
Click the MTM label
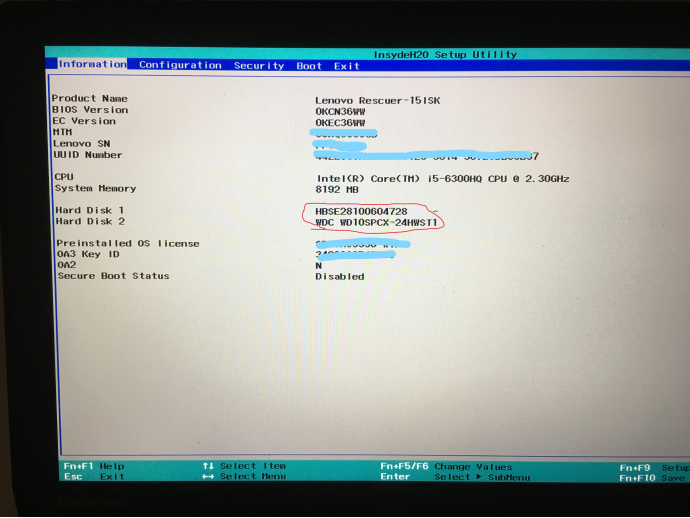pyautogui.click(x=62, y=132)
